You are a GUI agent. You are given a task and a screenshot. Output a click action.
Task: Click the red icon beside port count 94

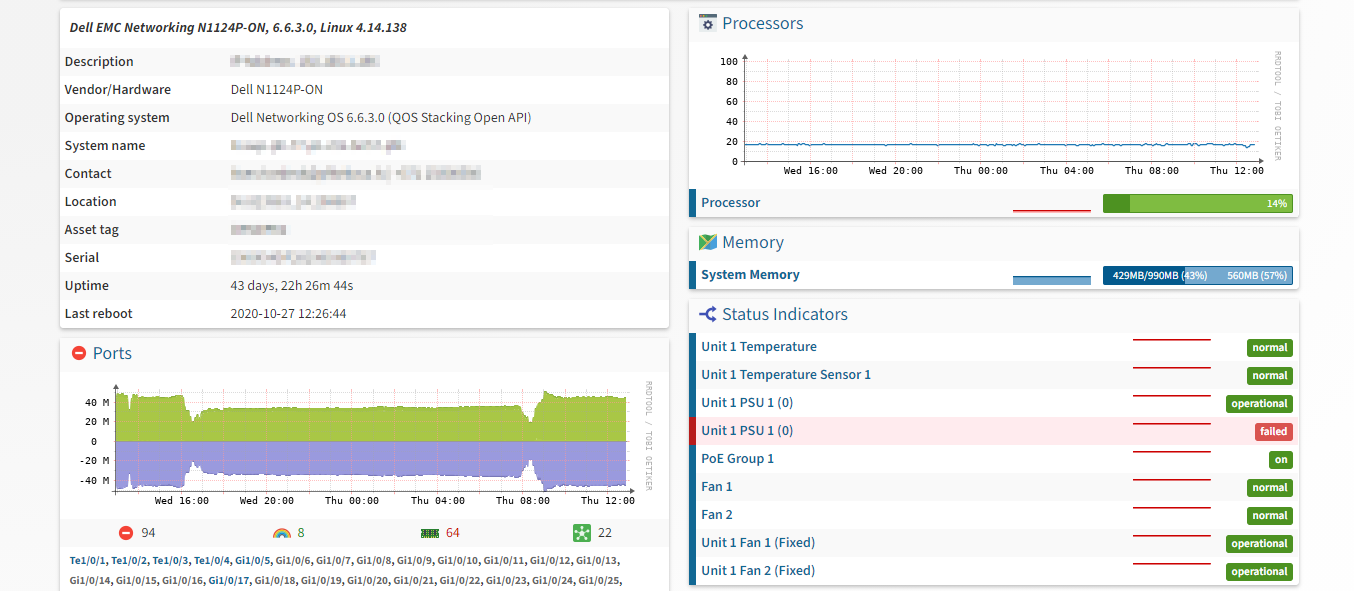[126, 533]
